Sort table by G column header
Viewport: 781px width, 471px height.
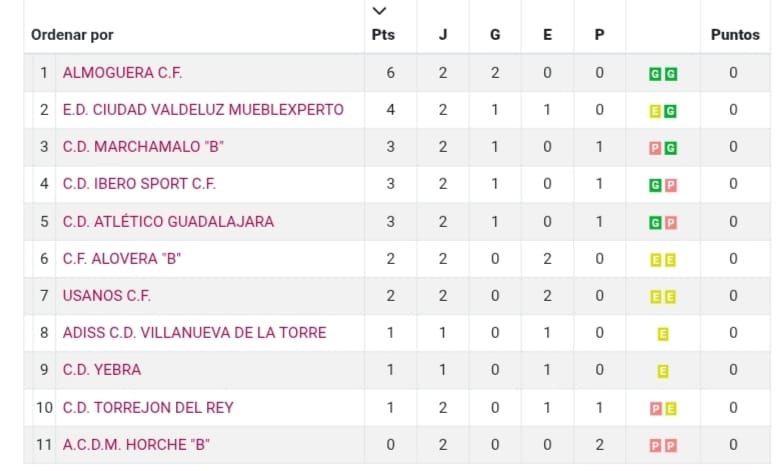tap(495, 35)
